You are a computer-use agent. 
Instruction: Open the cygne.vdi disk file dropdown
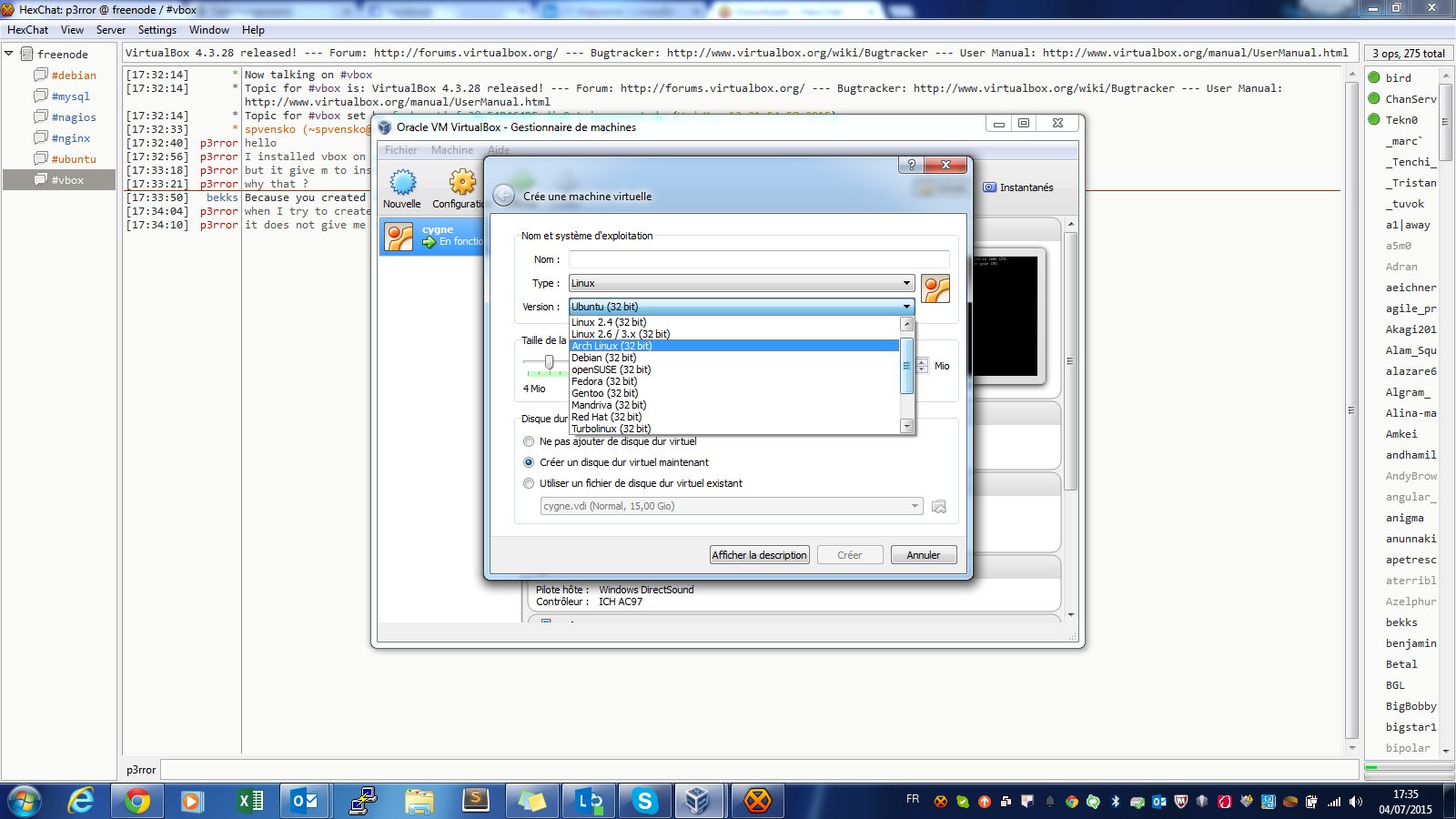pos(732,506)
